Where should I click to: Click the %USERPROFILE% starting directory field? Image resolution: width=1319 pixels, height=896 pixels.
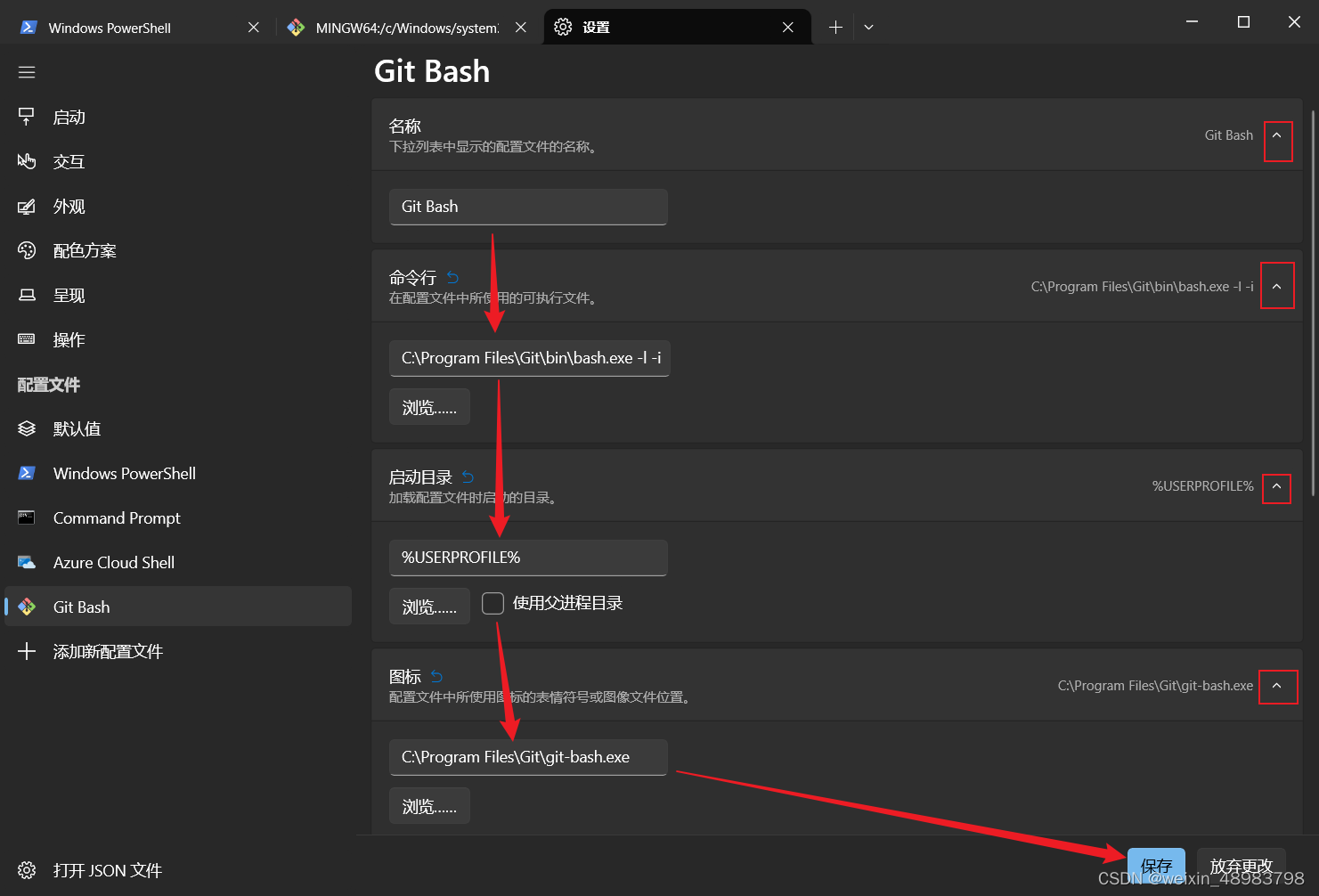(528, 558)
